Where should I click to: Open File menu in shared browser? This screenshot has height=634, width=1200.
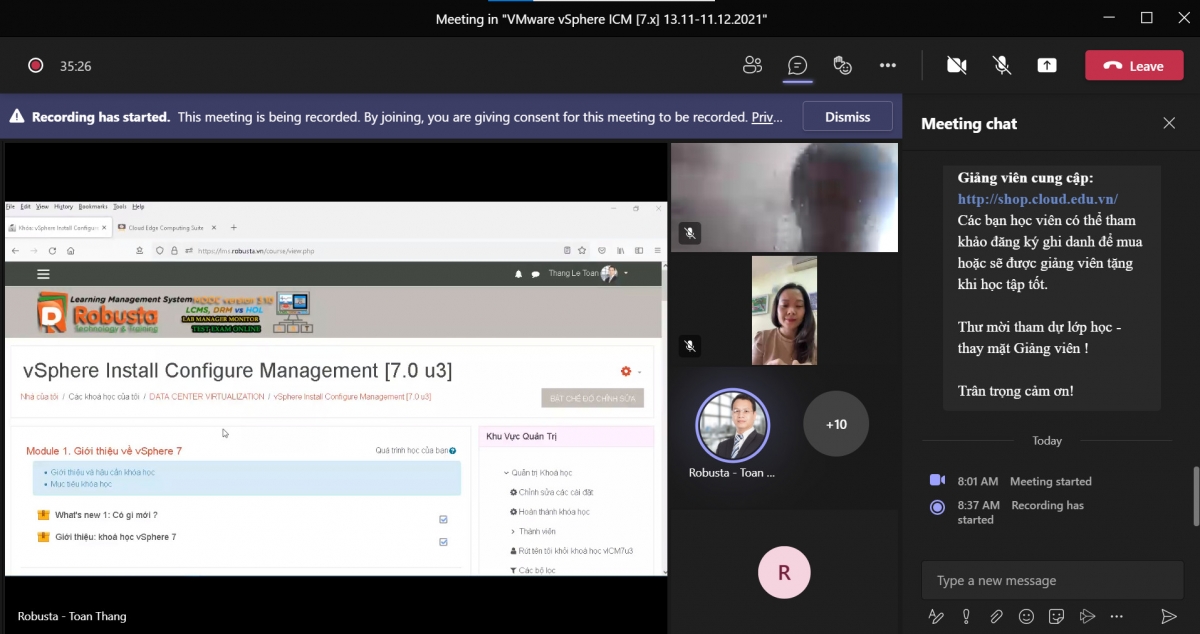pyautogui.click(x=11, y=207)
